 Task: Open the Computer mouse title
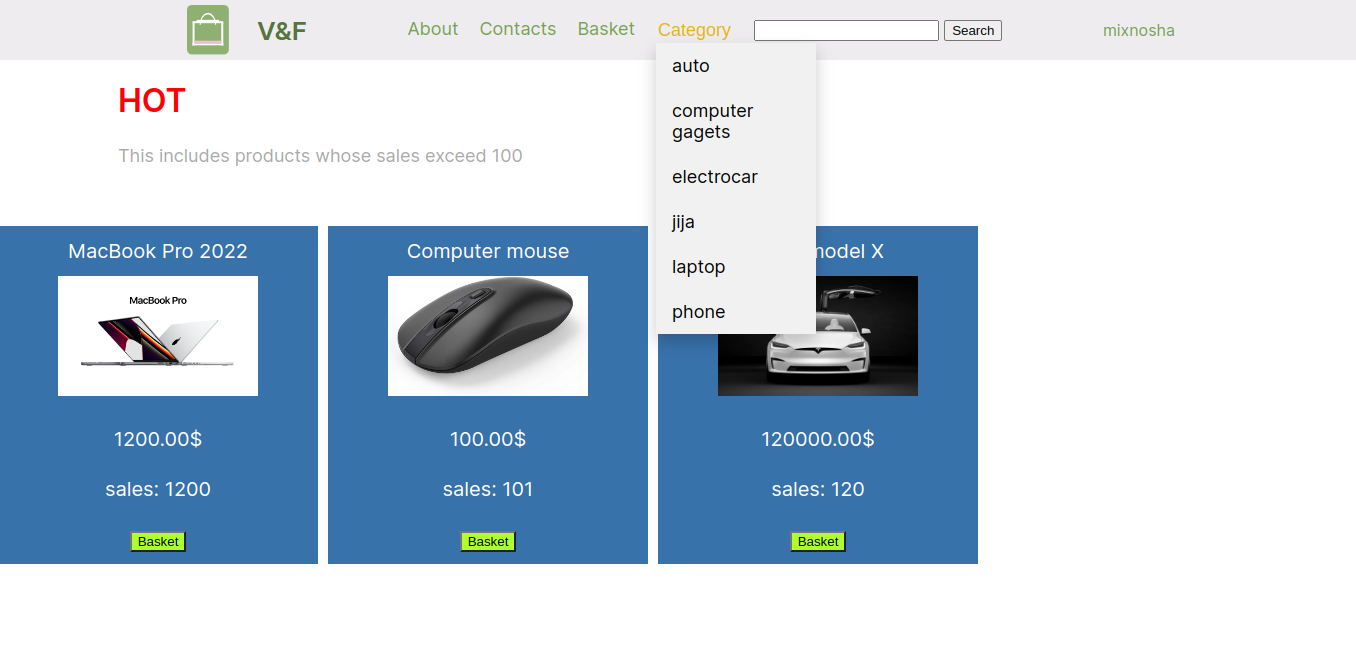coord(488,251)
